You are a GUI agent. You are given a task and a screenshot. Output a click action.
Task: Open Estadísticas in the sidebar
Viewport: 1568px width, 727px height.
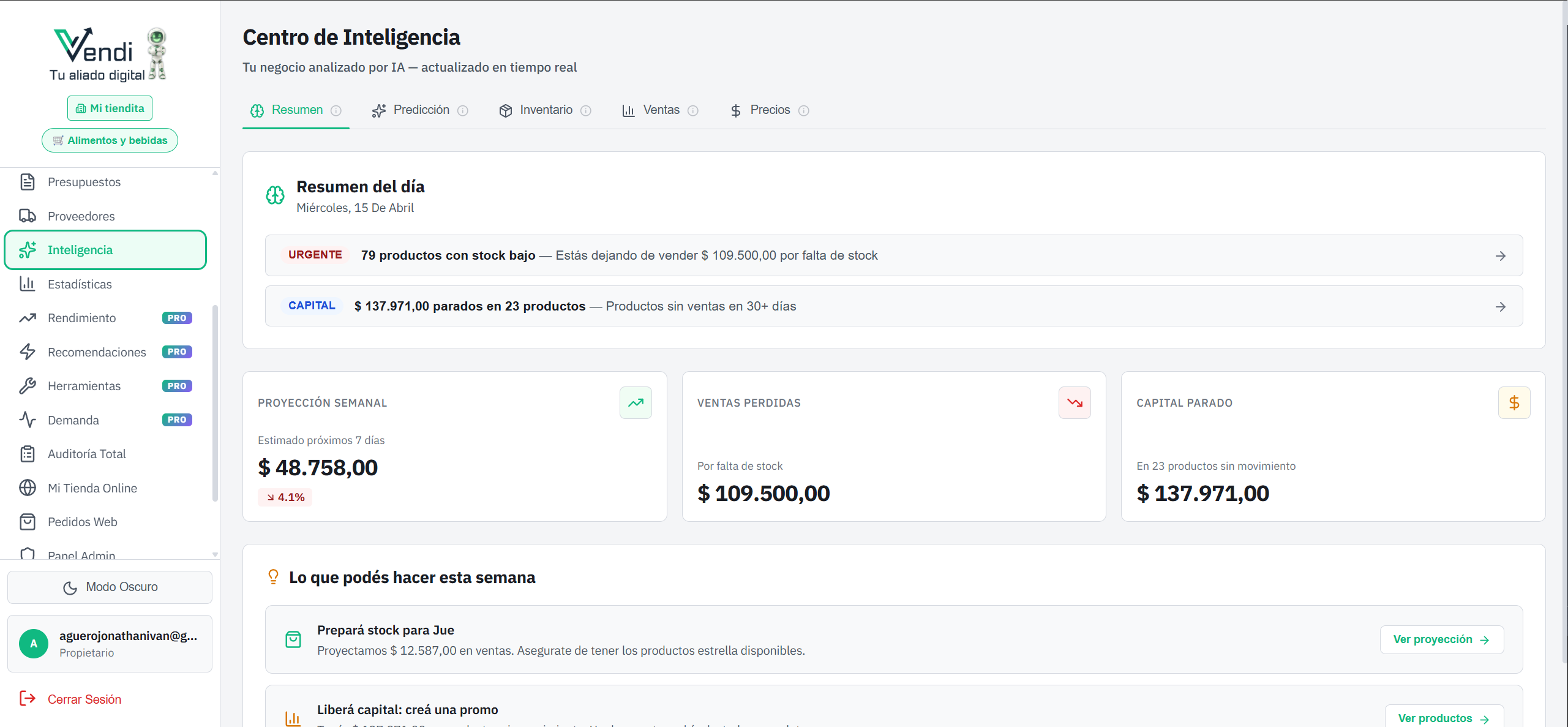tap(80, 284)
